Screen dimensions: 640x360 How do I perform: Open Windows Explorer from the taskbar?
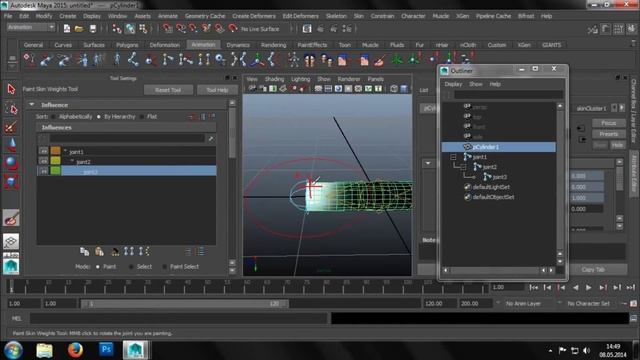click(44, 350)
